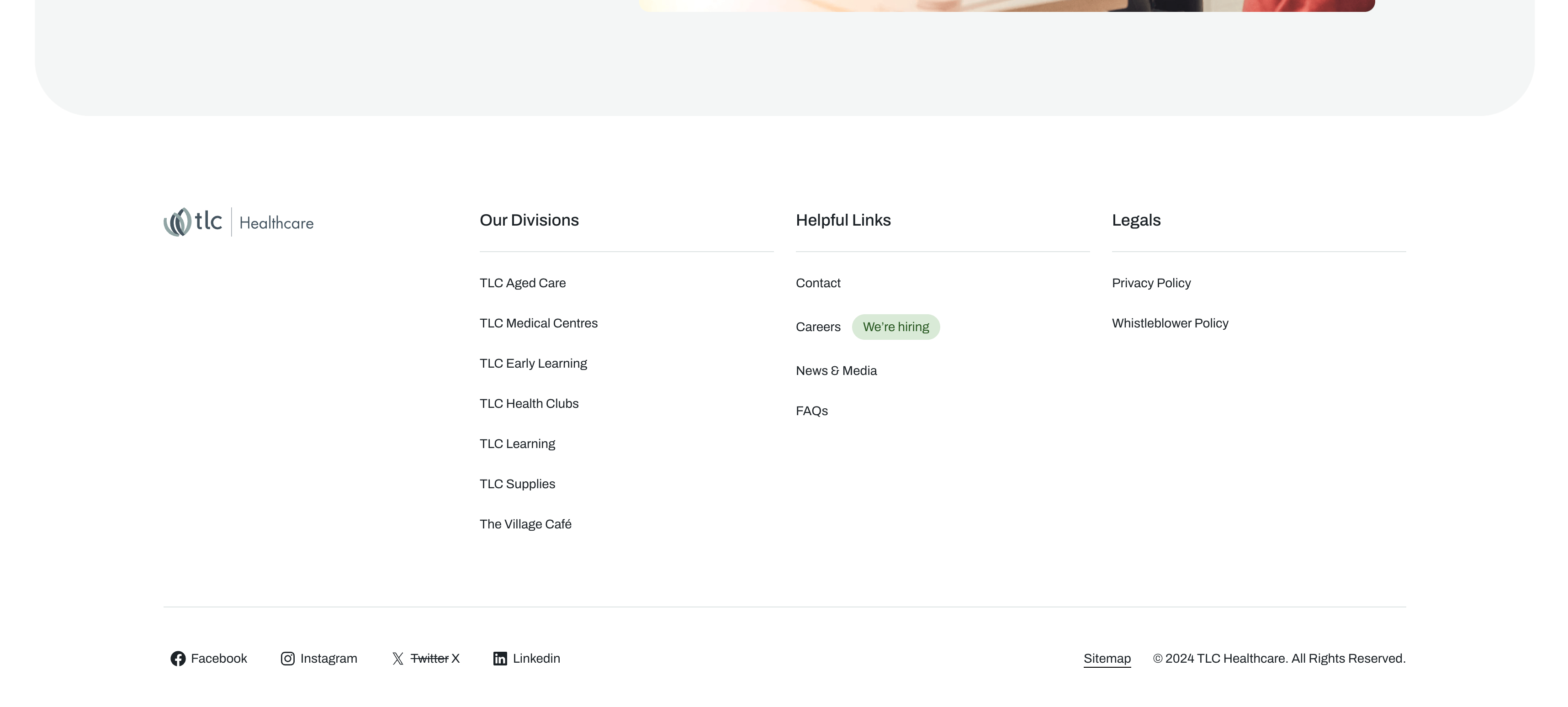Viewport: 1568px width, 707px height.
Task: Open TLC Early Learning page
Action: [533, 363]
